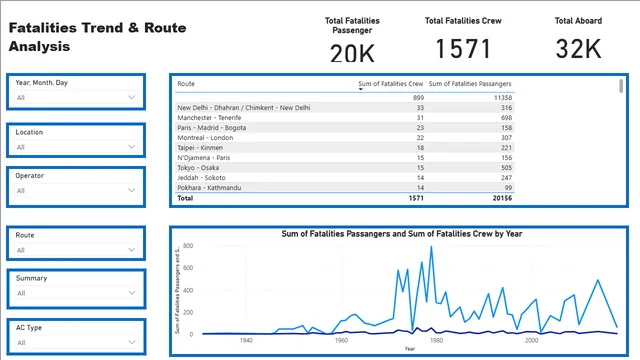Select the Pokhara - Kathmandu row
The width and height of the screenshot is (640, 360).
(x=345, y=188)
